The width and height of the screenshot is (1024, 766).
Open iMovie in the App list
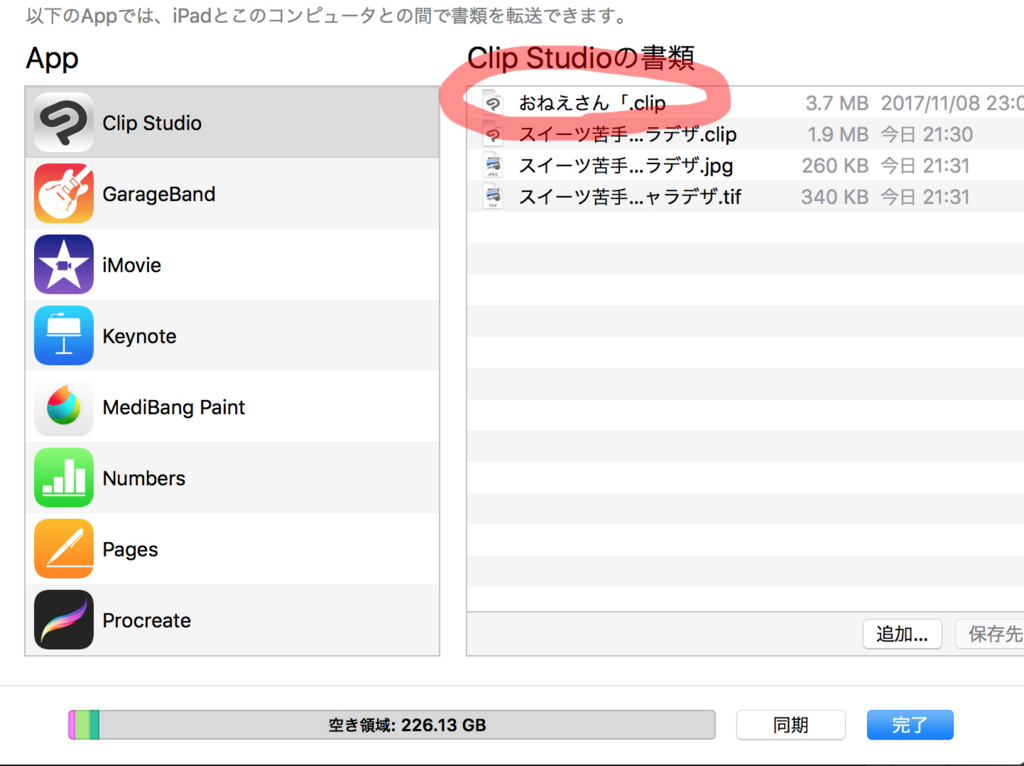64,265
